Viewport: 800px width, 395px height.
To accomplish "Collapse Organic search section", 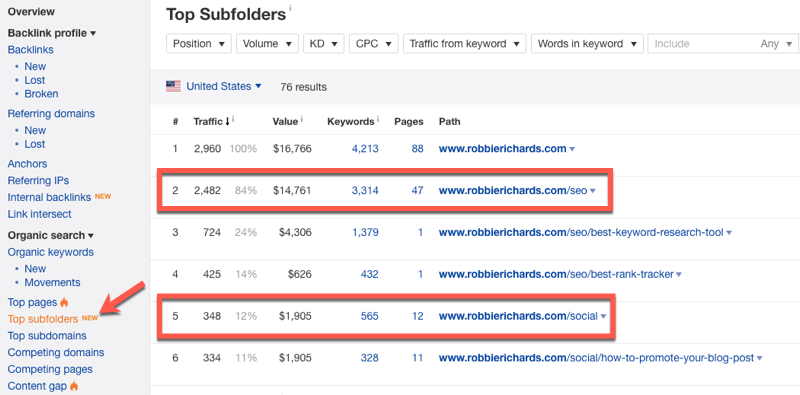I will click(x=51, y=235).
